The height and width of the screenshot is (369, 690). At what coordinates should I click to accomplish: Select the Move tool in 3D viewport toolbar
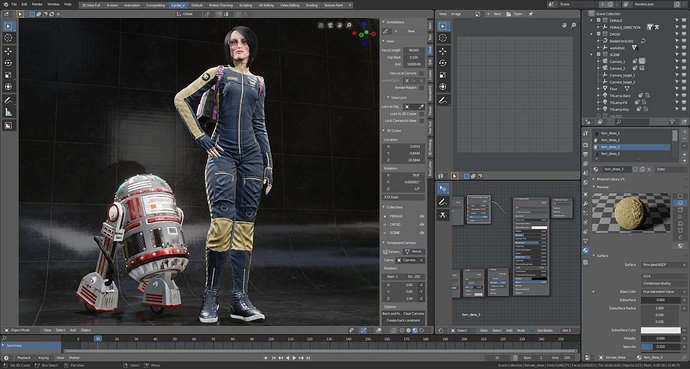(x=8, y=51)
